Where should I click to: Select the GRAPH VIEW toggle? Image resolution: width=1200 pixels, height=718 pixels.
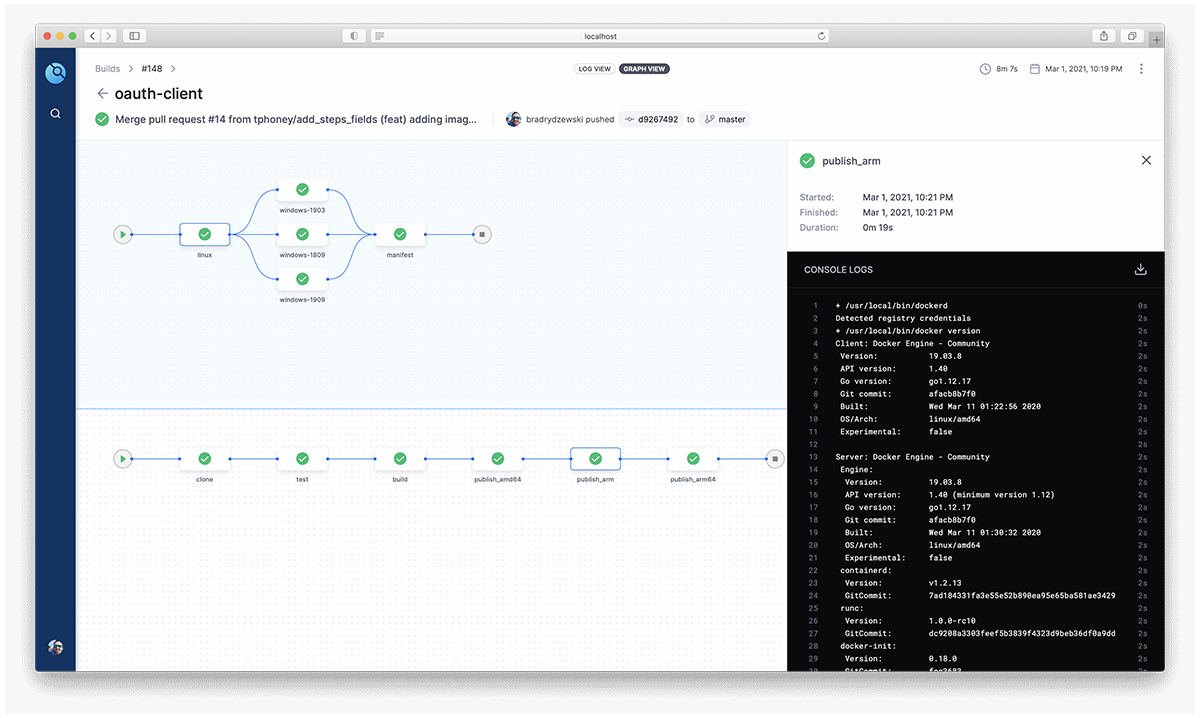pos(643,68)
